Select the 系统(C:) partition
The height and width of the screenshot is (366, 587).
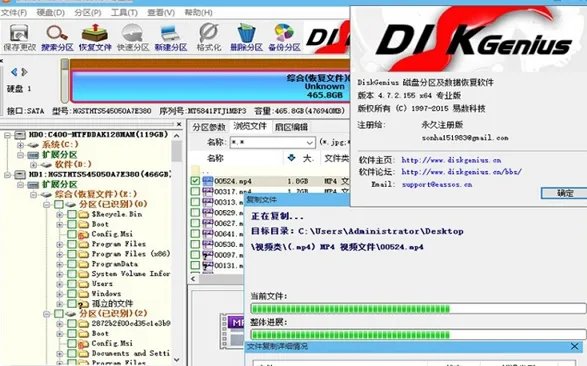point(60,144)
